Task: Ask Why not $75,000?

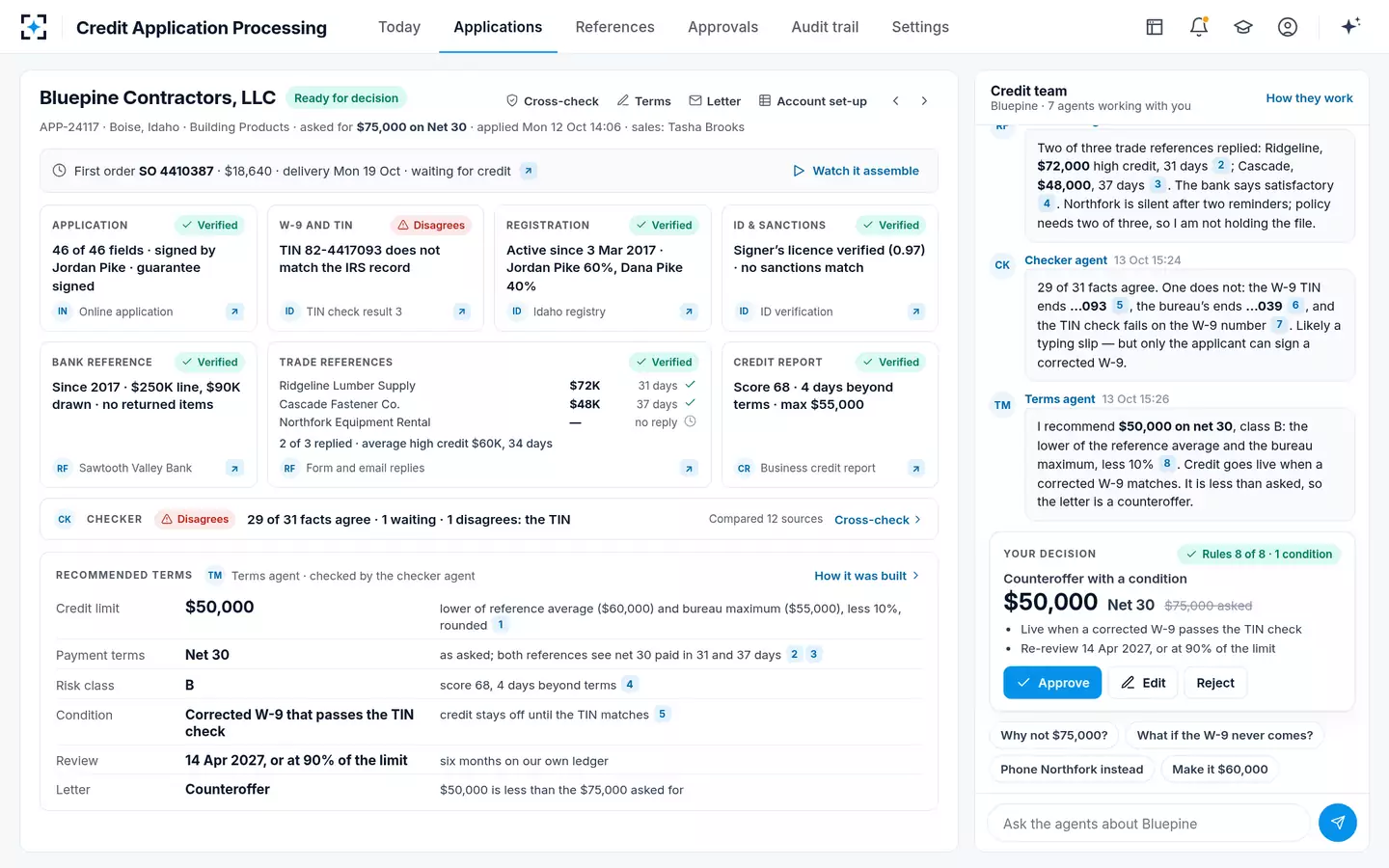Action: 1054,735
